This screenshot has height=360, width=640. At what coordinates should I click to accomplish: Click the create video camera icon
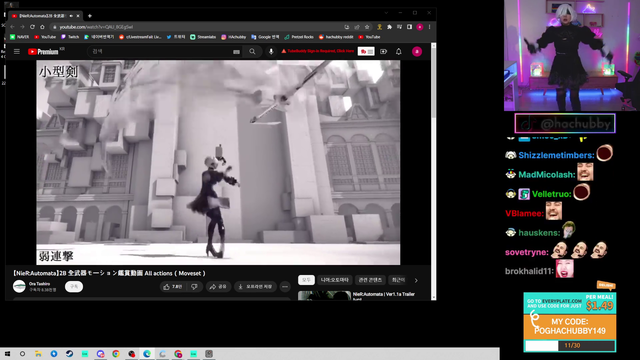(x=383, y=51)
